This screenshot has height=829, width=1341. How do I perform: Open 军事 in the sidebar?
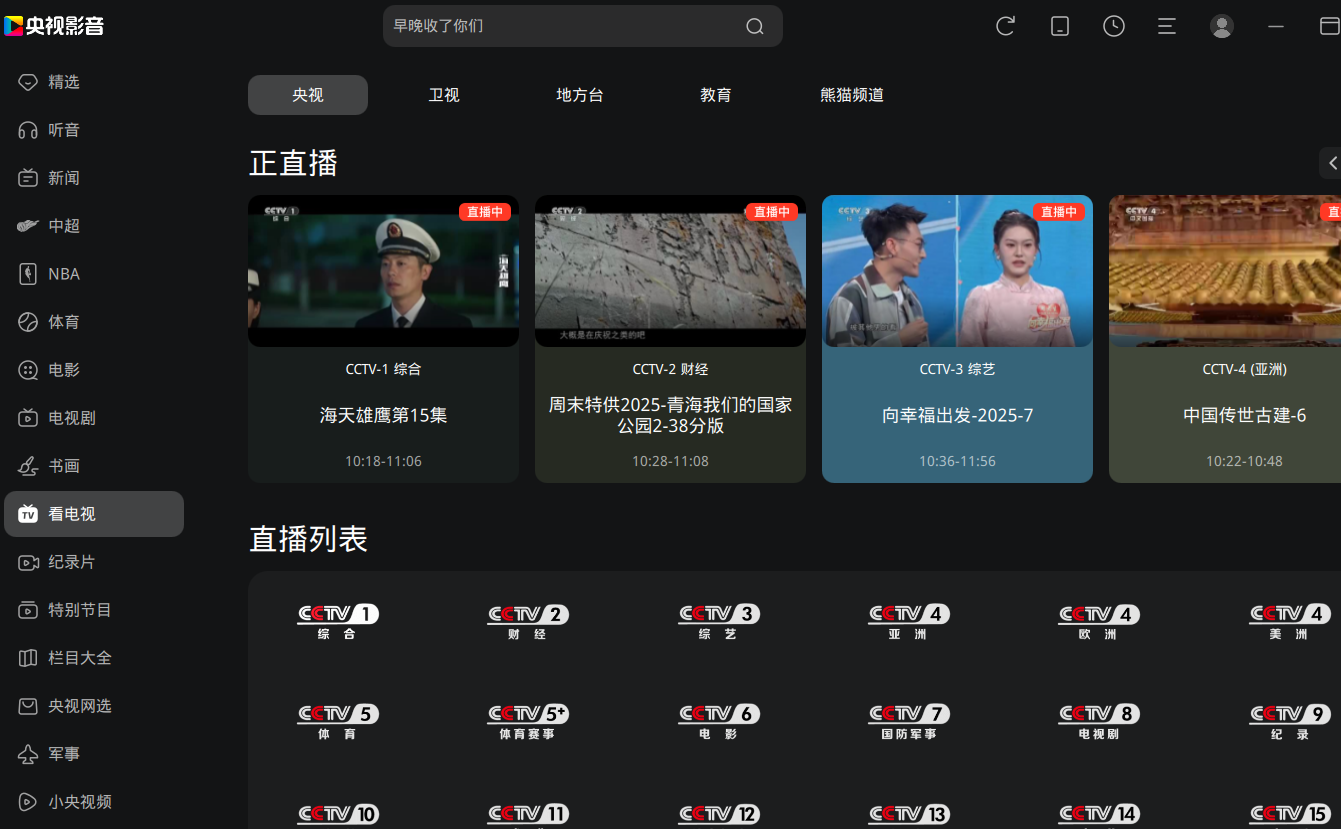point(94,754)
